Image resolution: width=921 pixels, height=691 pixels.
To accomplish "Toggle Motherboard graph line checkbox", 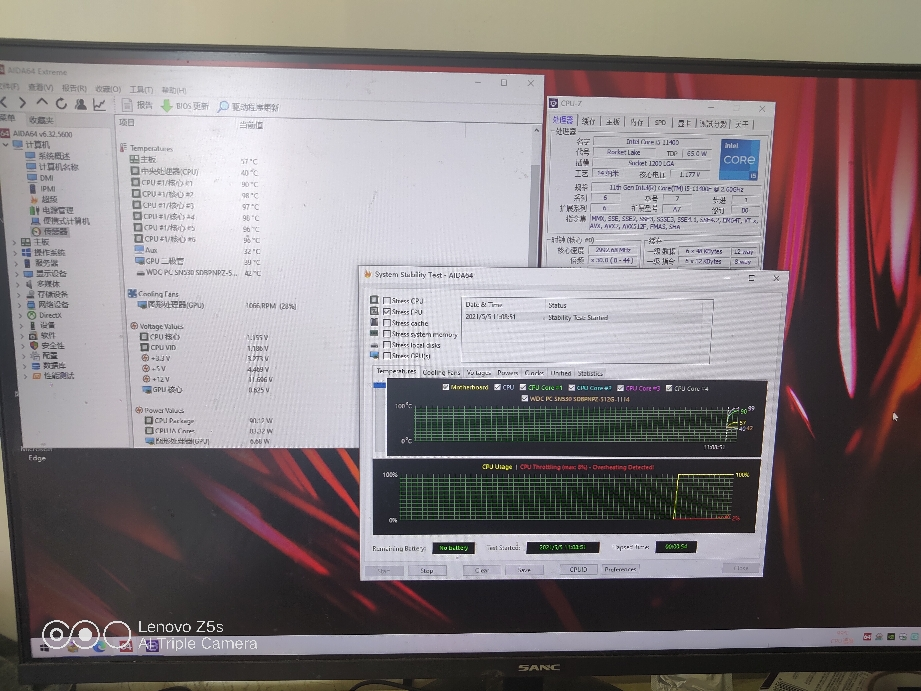I will [x=446, y=387].
